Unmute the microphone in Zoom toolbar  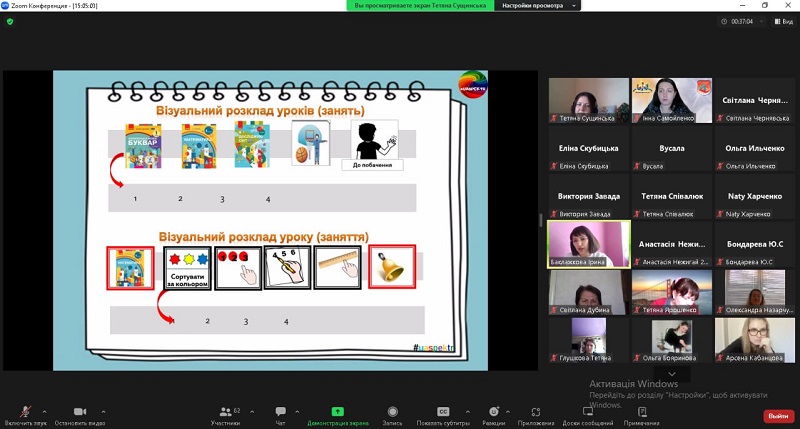click(23, 411)
